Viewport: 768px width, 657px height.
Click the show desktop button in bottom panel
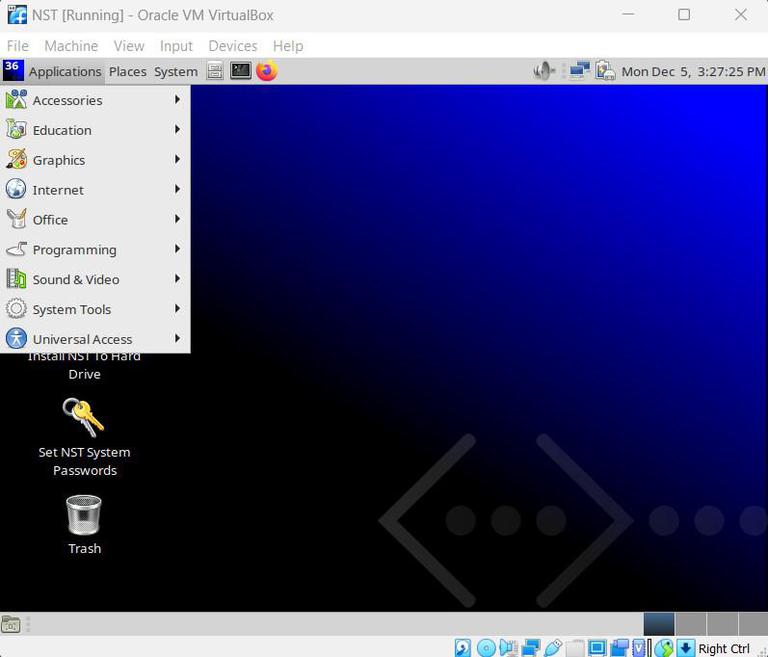[11, 625]
